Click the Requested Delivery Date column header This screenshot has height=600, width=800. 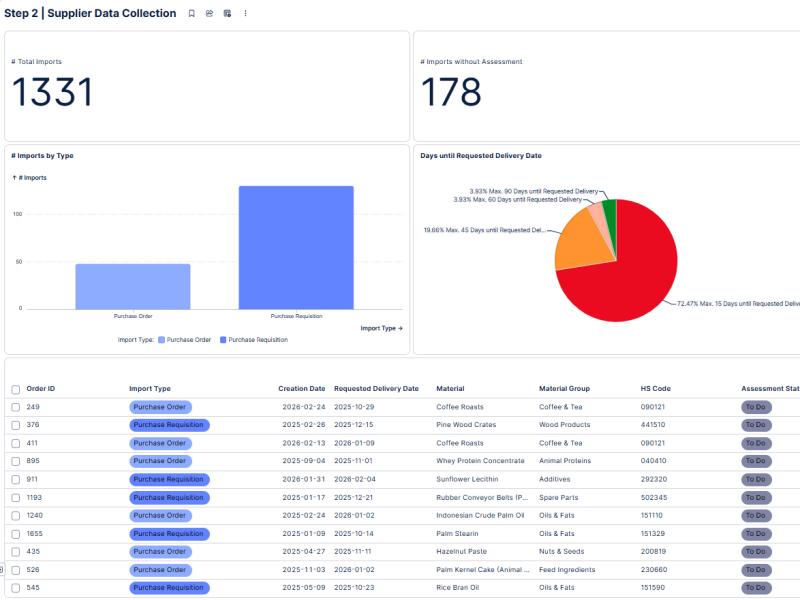point(376,388)
